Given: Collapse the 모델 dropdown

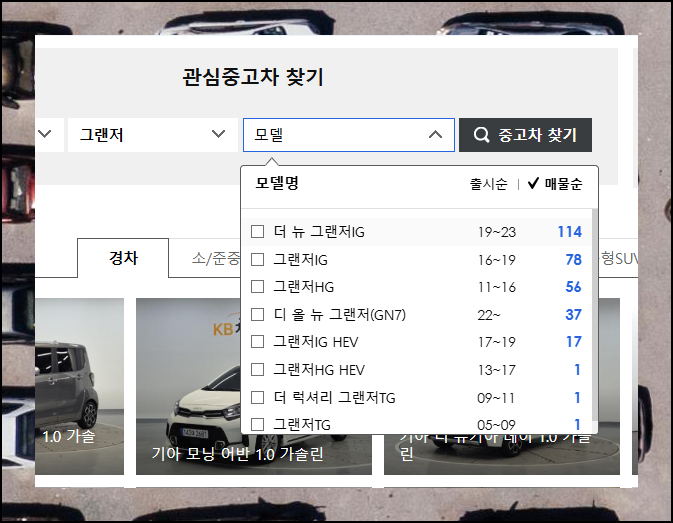Looking at the screenshot, I should coord(349,135).
